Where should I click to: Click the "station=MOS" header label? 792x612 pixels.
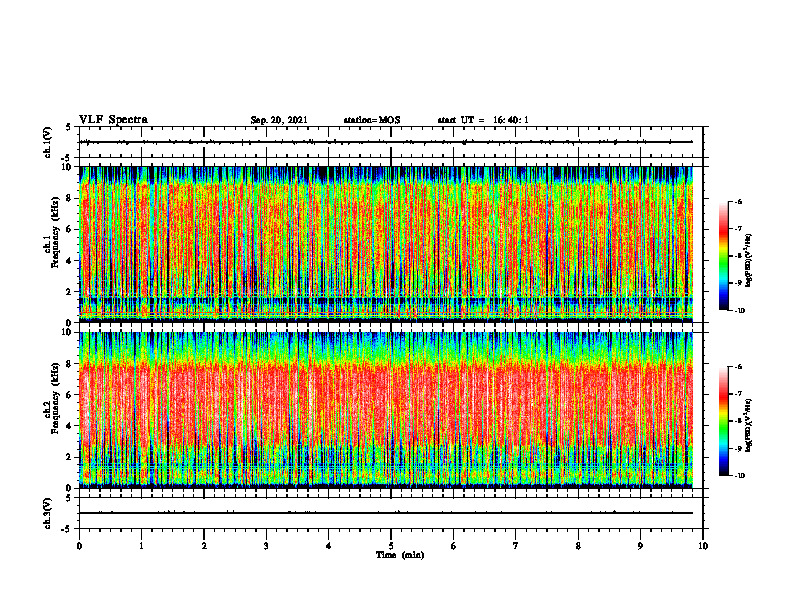[x=372, y=120]
